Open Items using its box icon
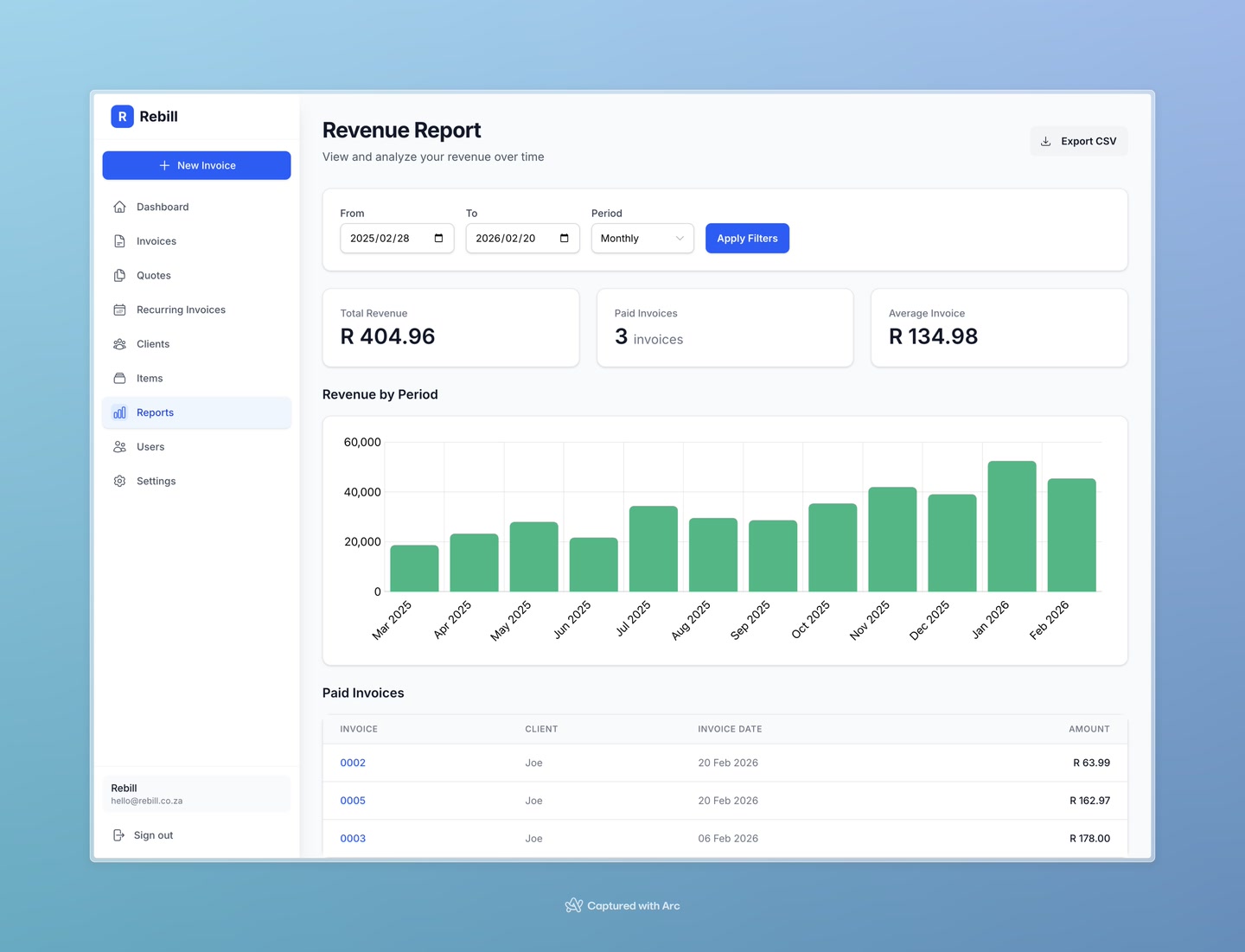This screenshot has height=952, width=1245. 119,378
